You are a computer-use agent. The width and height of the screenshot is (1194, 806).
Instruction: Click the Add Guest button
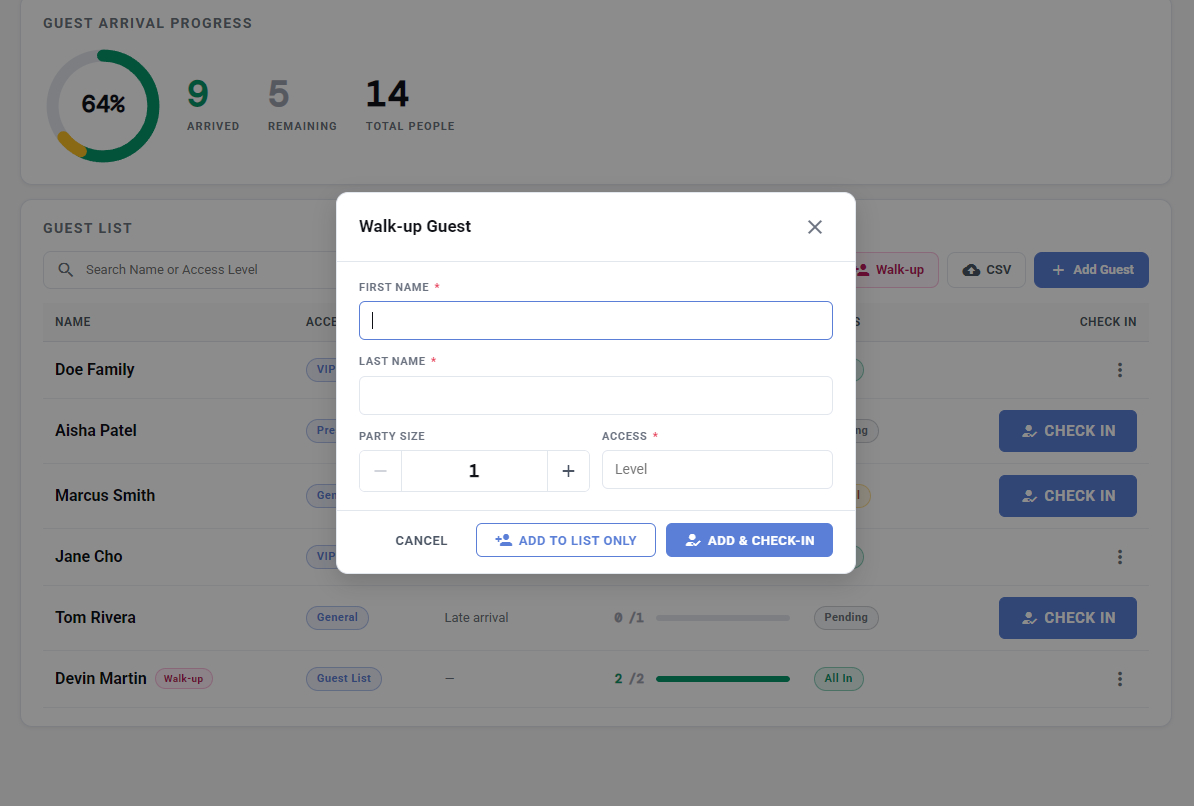point(1091,270)
